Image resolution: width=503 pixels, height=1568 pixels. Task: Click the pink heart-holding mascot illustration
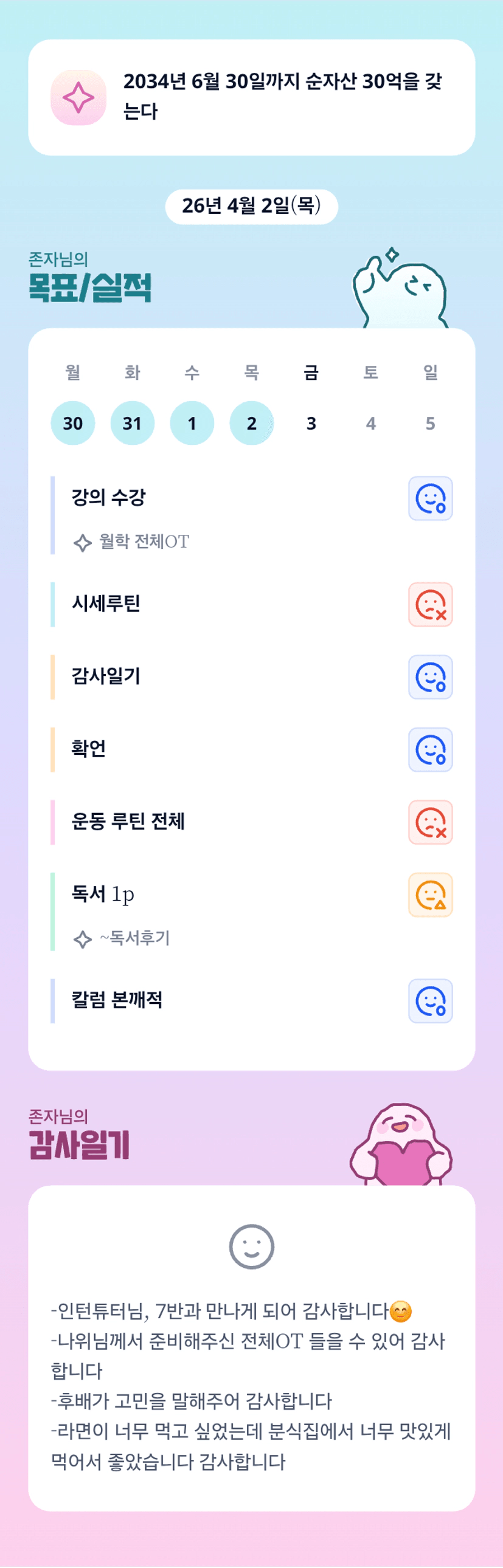(x=401, y=1146)
